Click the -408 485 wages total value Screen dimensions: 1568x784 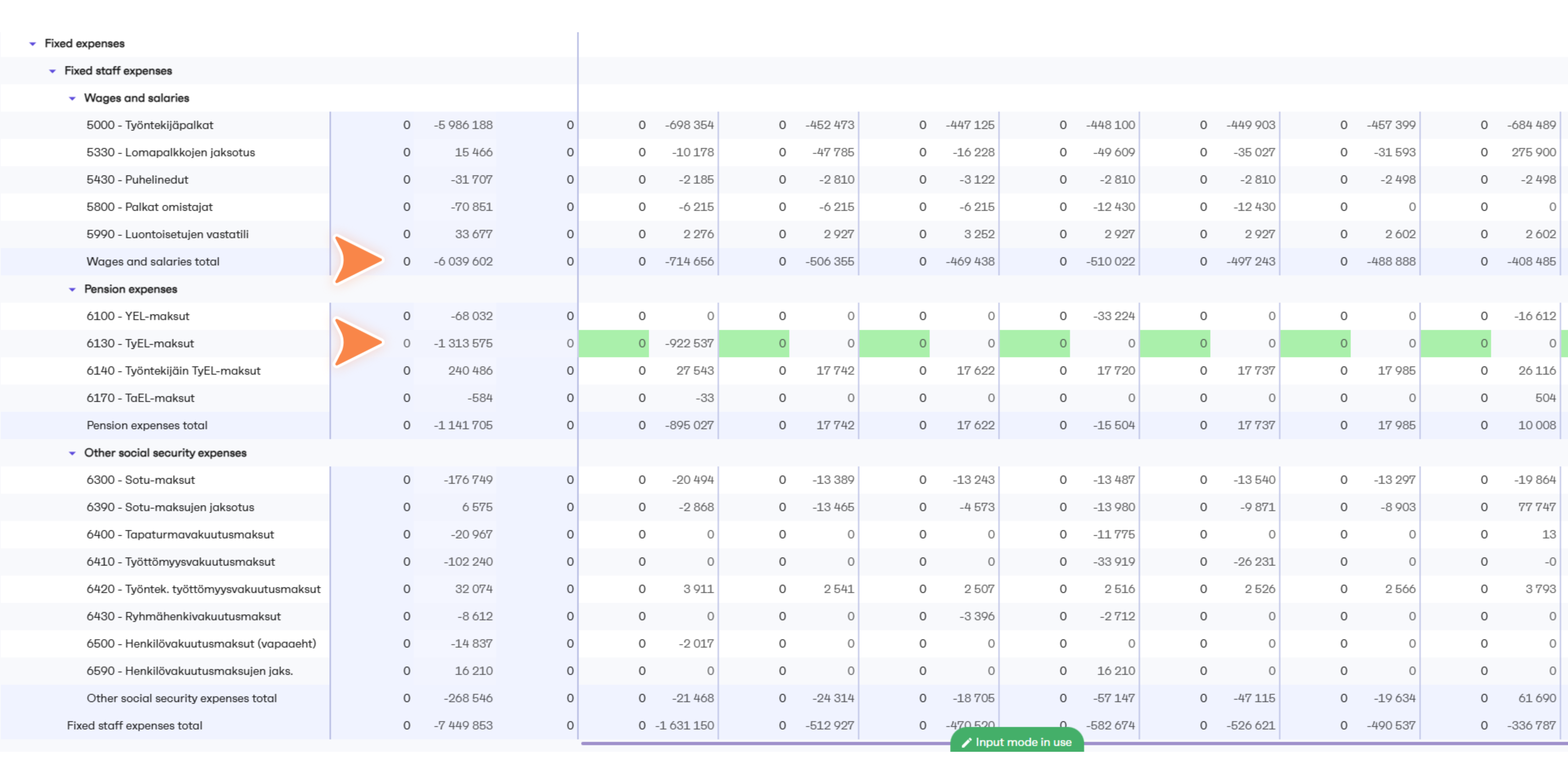click(1531, 262)
